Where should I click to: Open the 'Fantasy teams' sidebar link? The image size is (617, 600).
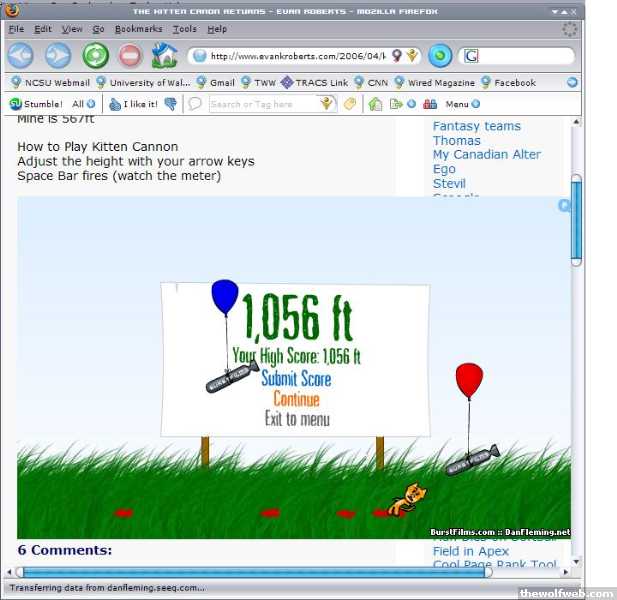(x=476, y=126)
